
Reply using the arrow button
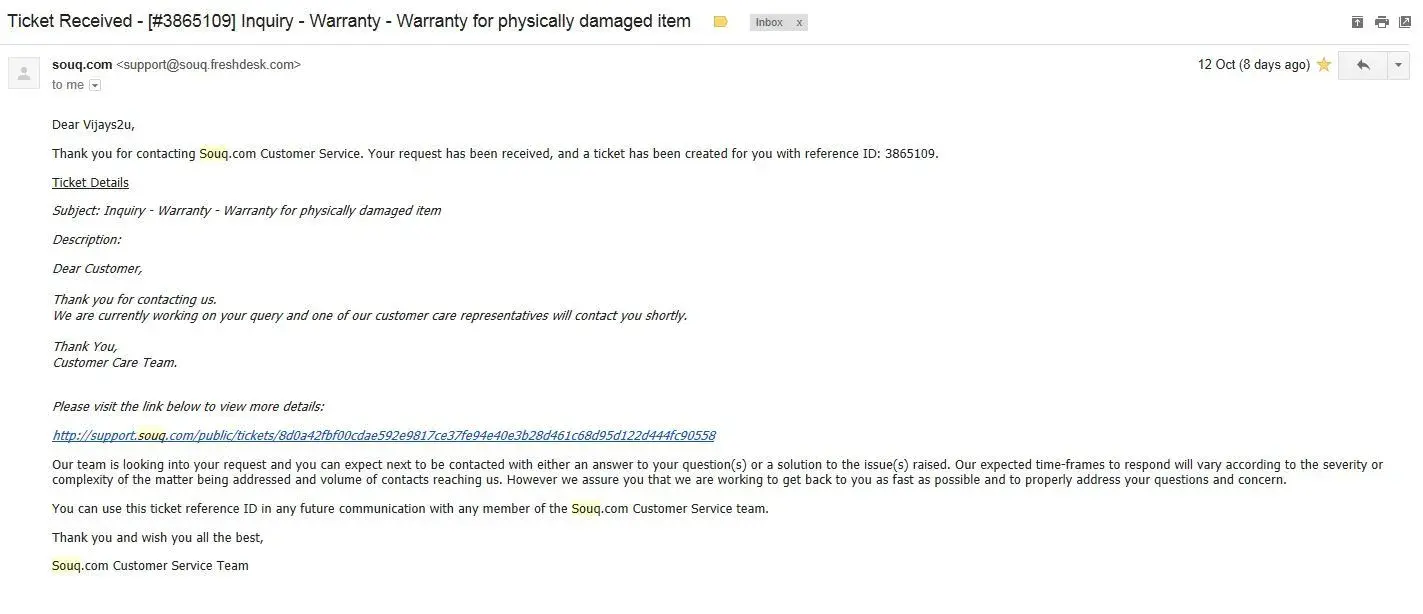[1362, 65]
